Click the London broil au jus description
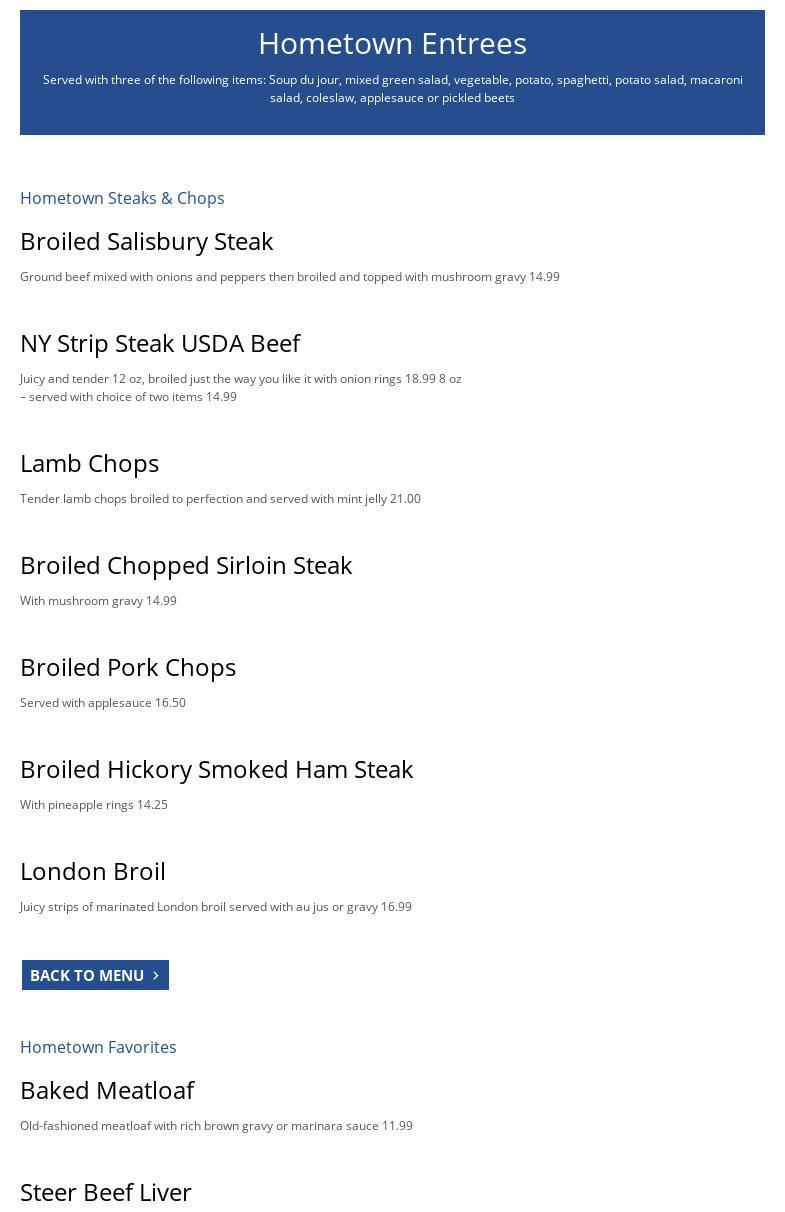Screen dimensions: 785x1212 (x=215, y=907)
